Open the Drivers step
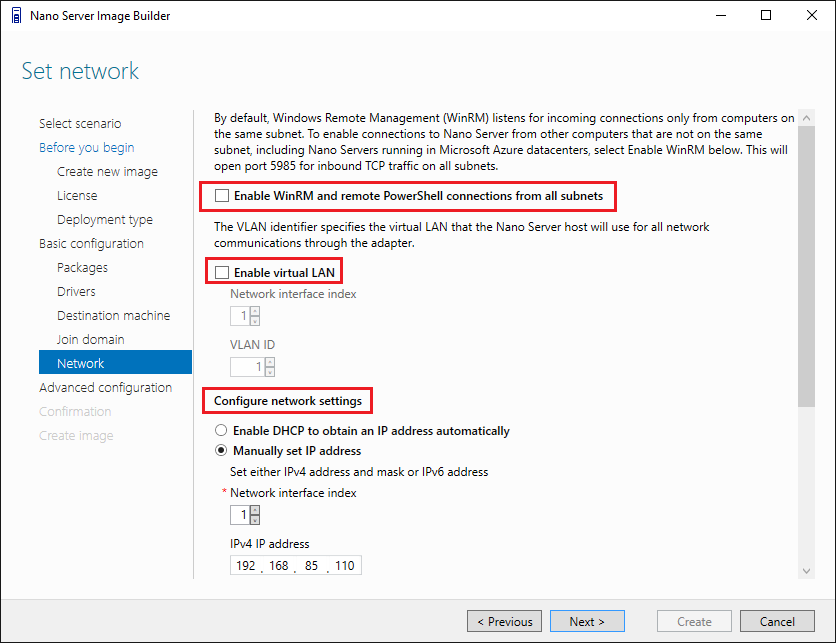Image resolution: width=836 pixels, height=643 pixels. [76, 292]
